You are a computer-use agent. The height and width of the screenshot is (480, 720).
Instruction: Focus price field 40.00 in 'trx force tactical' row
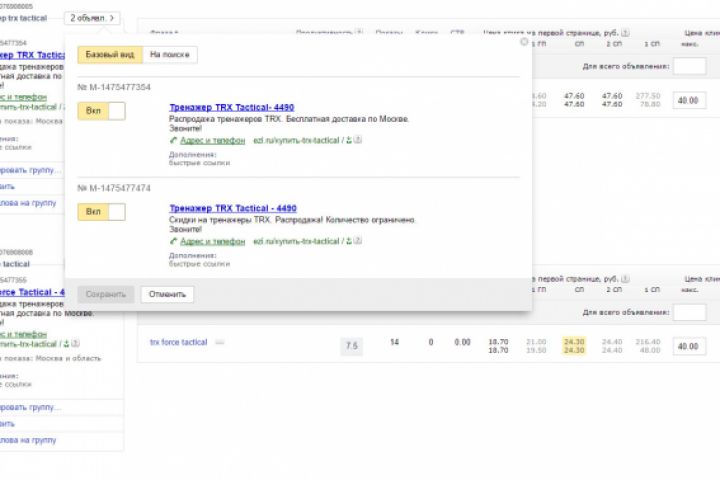689,346
